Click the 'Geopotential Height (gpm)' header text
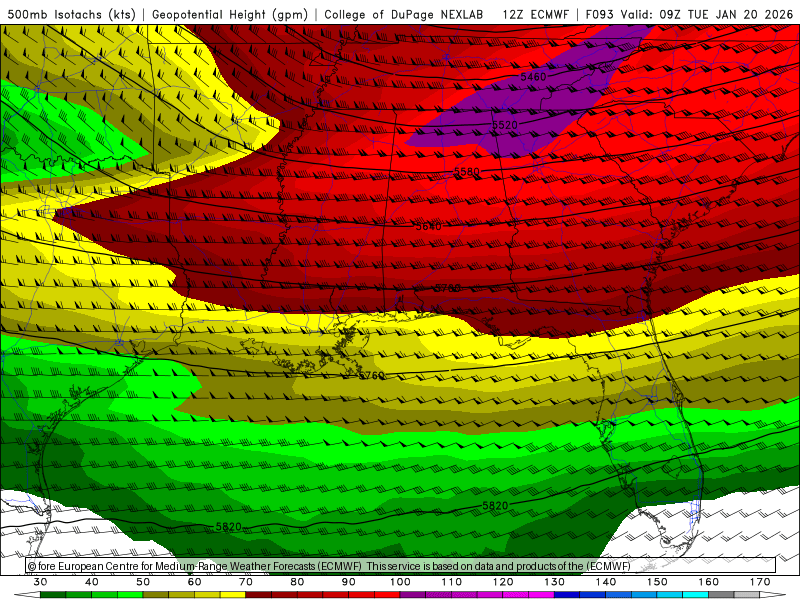 click(230, 14)
